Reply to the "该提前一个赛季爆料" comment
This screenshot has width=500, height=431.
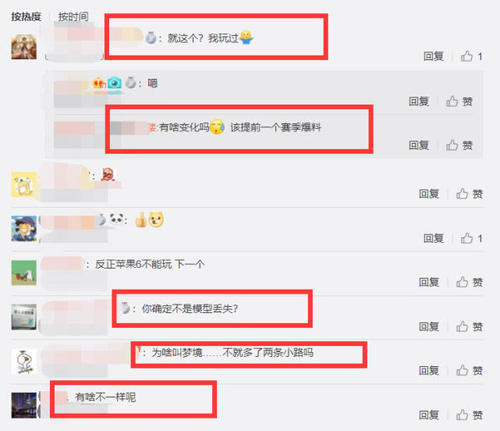[419, 145]
